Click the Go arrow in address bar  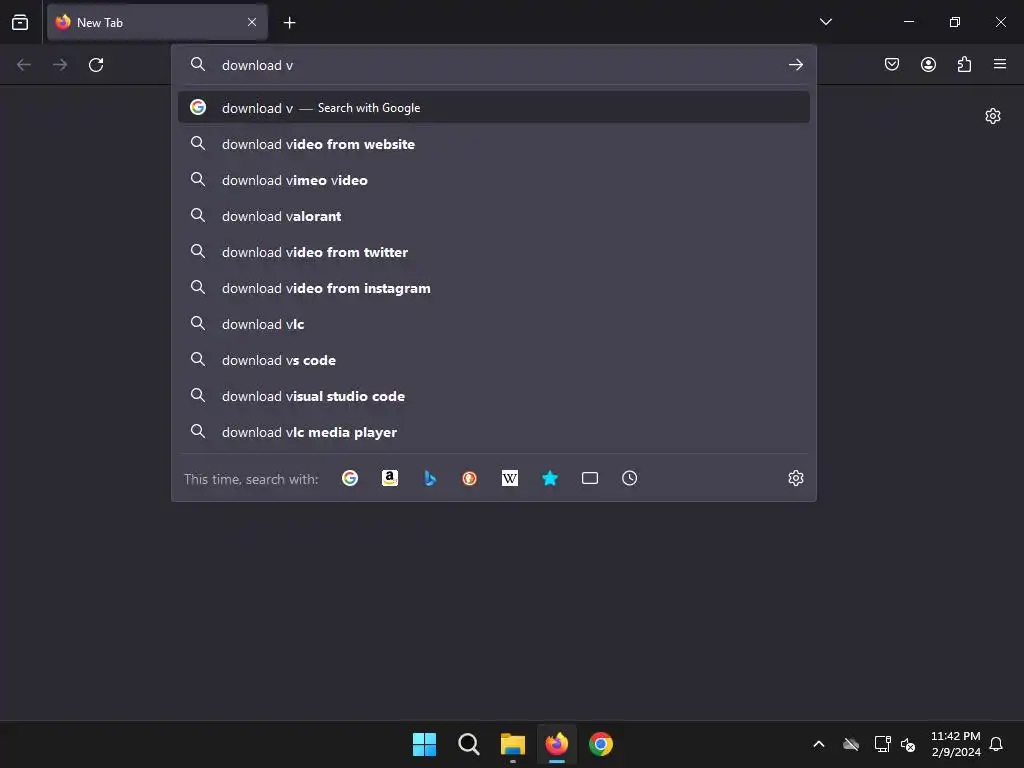click(x=795, y=65)
